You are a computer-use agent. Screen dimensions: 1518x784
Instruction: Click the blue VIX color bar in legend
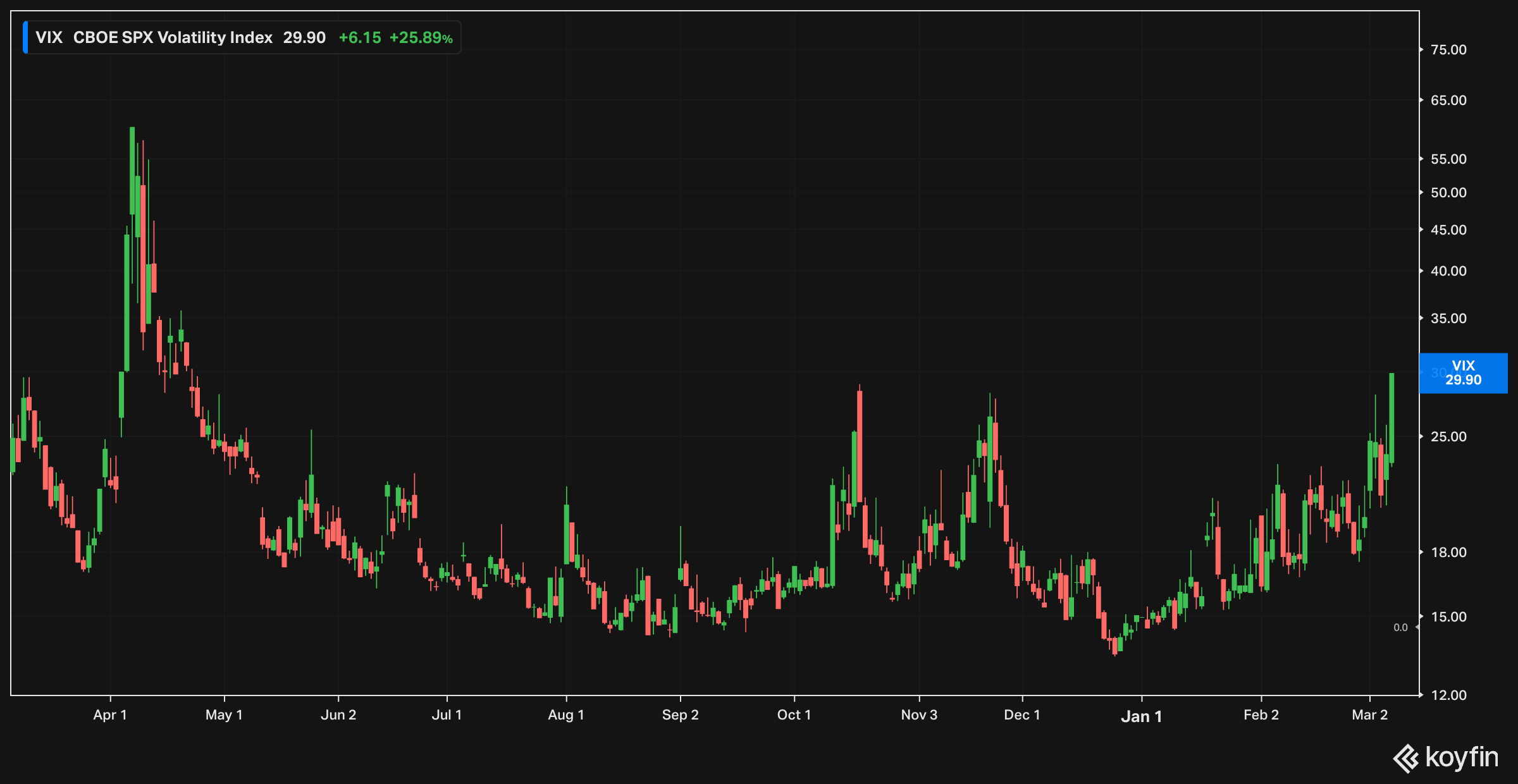[25, 37]
